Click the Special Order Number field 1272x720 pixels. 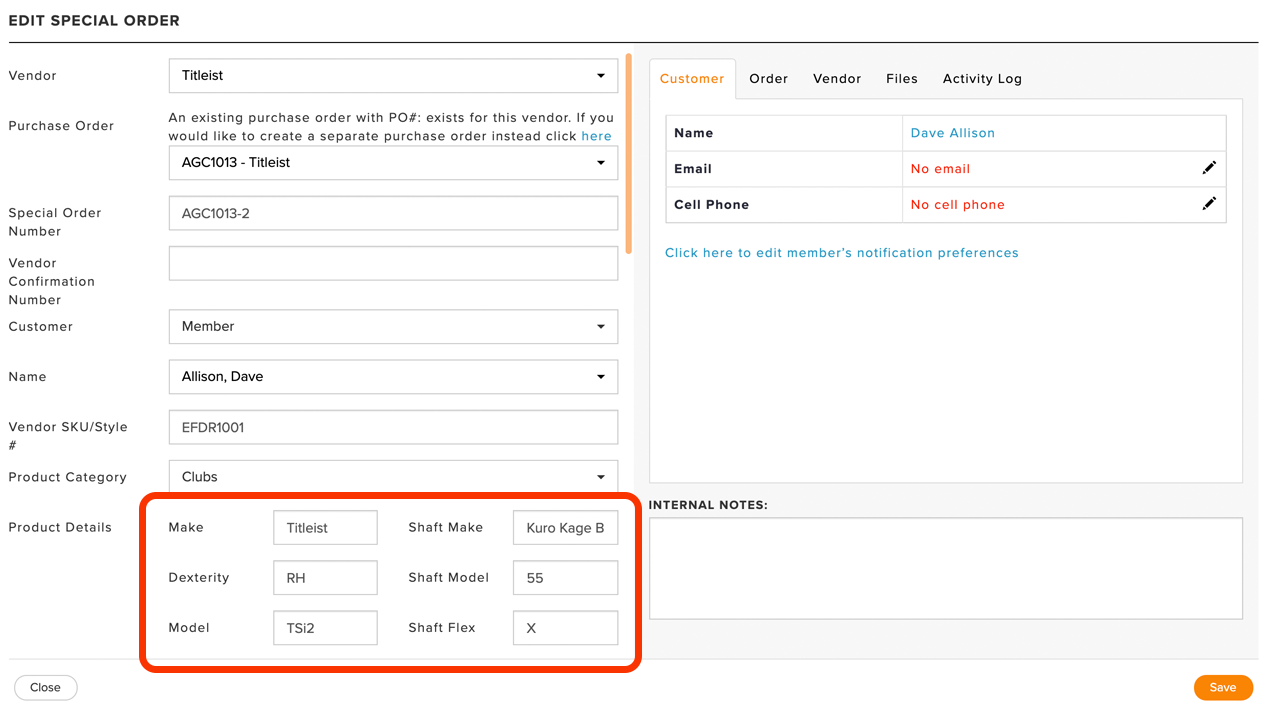click(x=393, y=213)
